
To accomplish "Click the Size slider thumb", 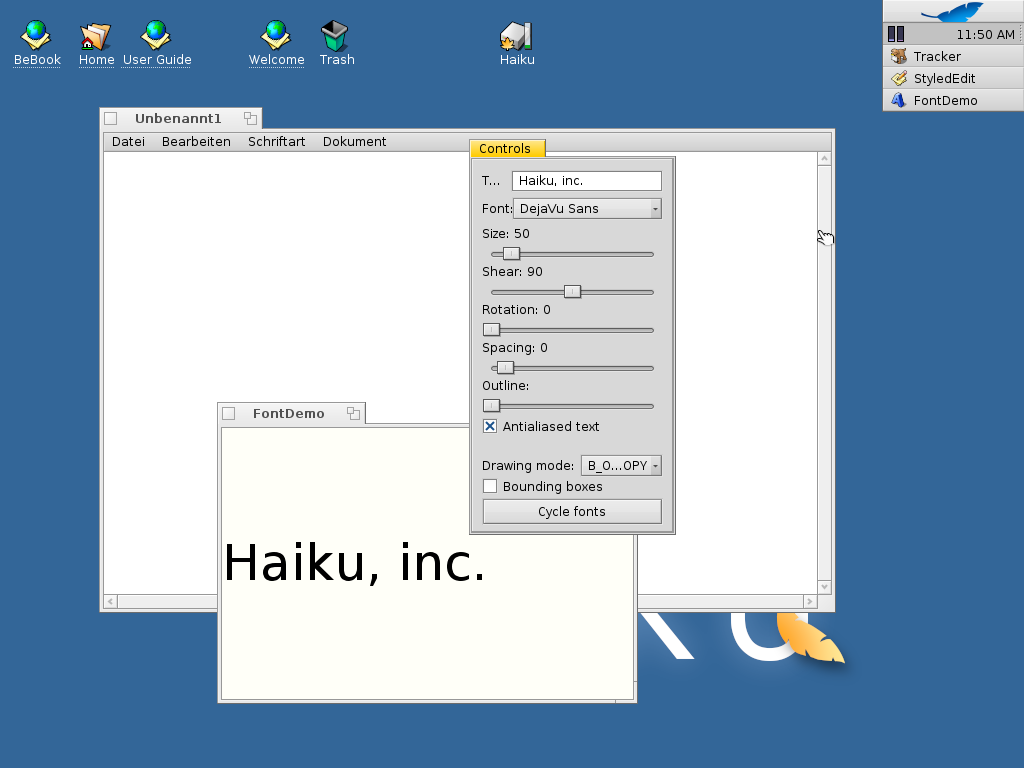I will 511,253.
